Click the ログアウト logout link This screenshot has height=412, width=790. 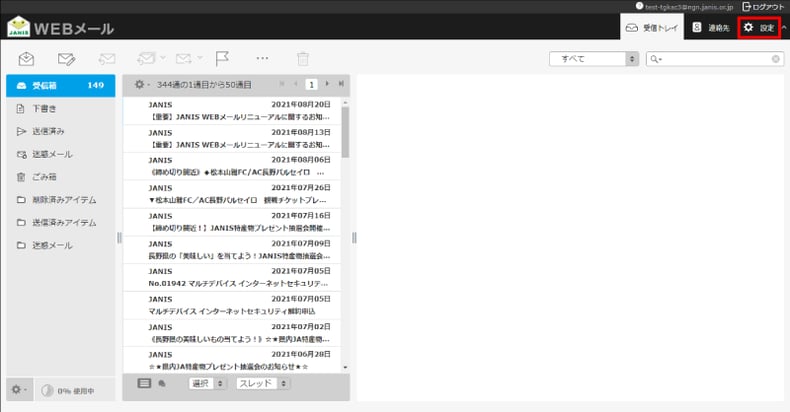pyautogui.click(x=763, y=7)
